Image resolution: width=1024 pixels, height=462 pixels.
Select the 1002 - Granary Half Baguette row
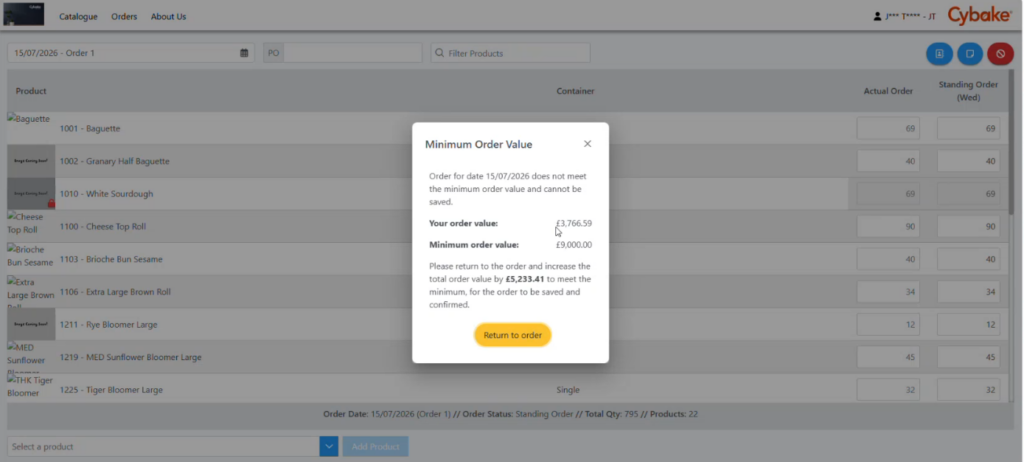tap(507, 161)
